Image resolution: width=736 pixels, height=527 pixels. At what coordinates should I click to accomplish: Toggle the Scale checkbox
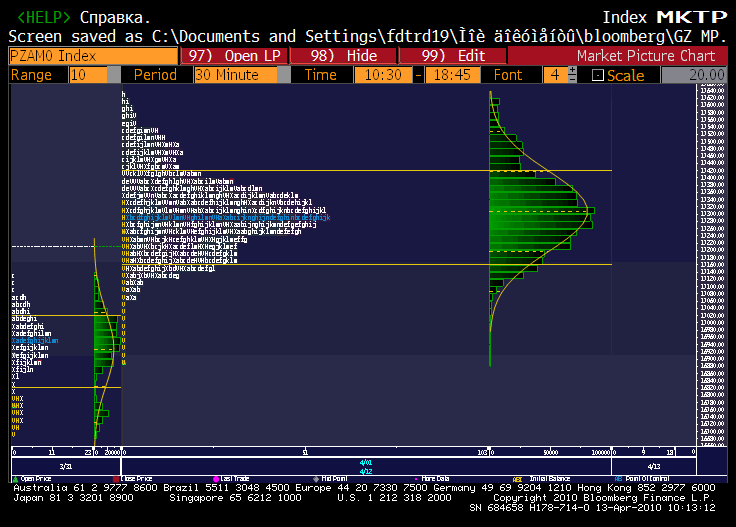(x=598, y=76)
